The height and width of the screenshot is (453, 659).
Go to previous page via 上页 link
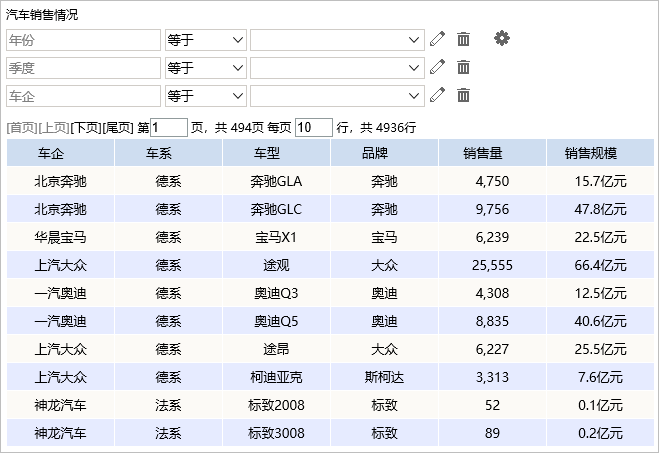(x=54, y=127)
